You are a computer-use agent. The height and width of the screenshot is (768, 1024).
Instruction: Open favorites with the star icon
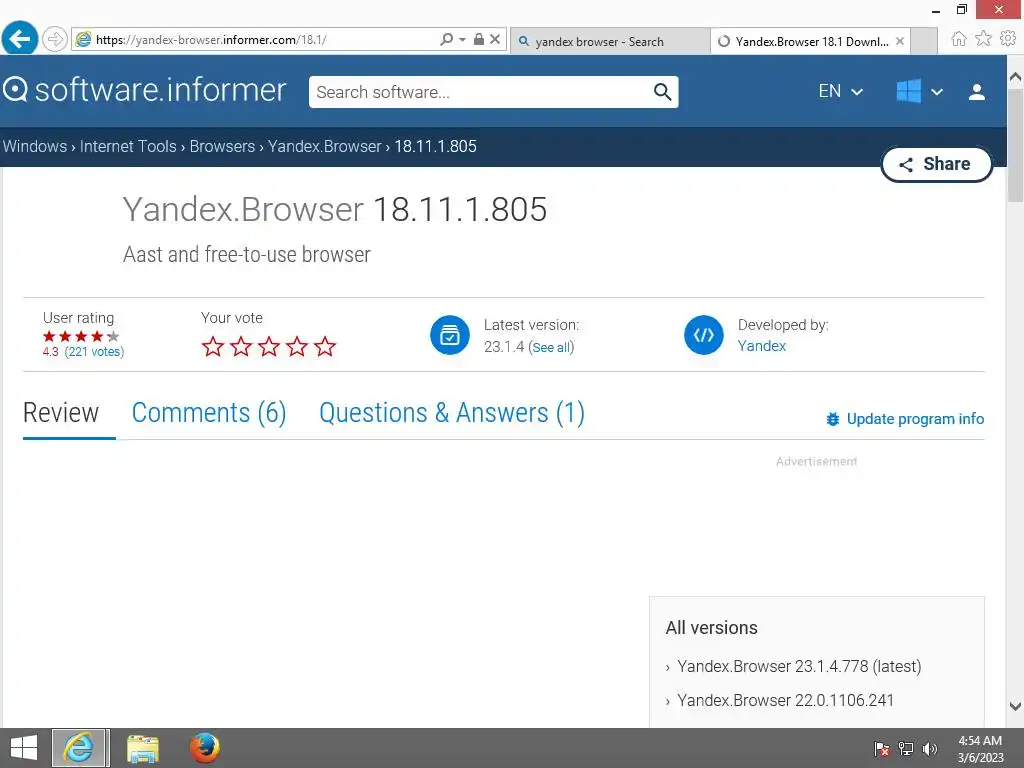983,39
